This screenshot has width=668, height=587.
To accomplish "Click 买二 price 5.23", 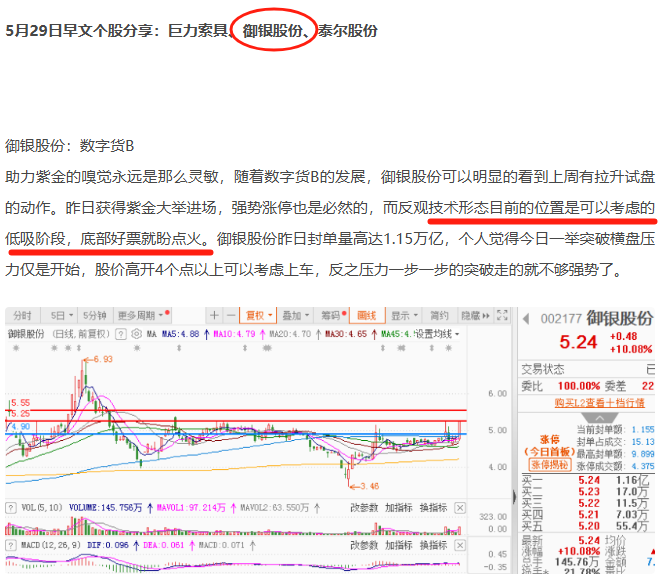I will point(589,492).
